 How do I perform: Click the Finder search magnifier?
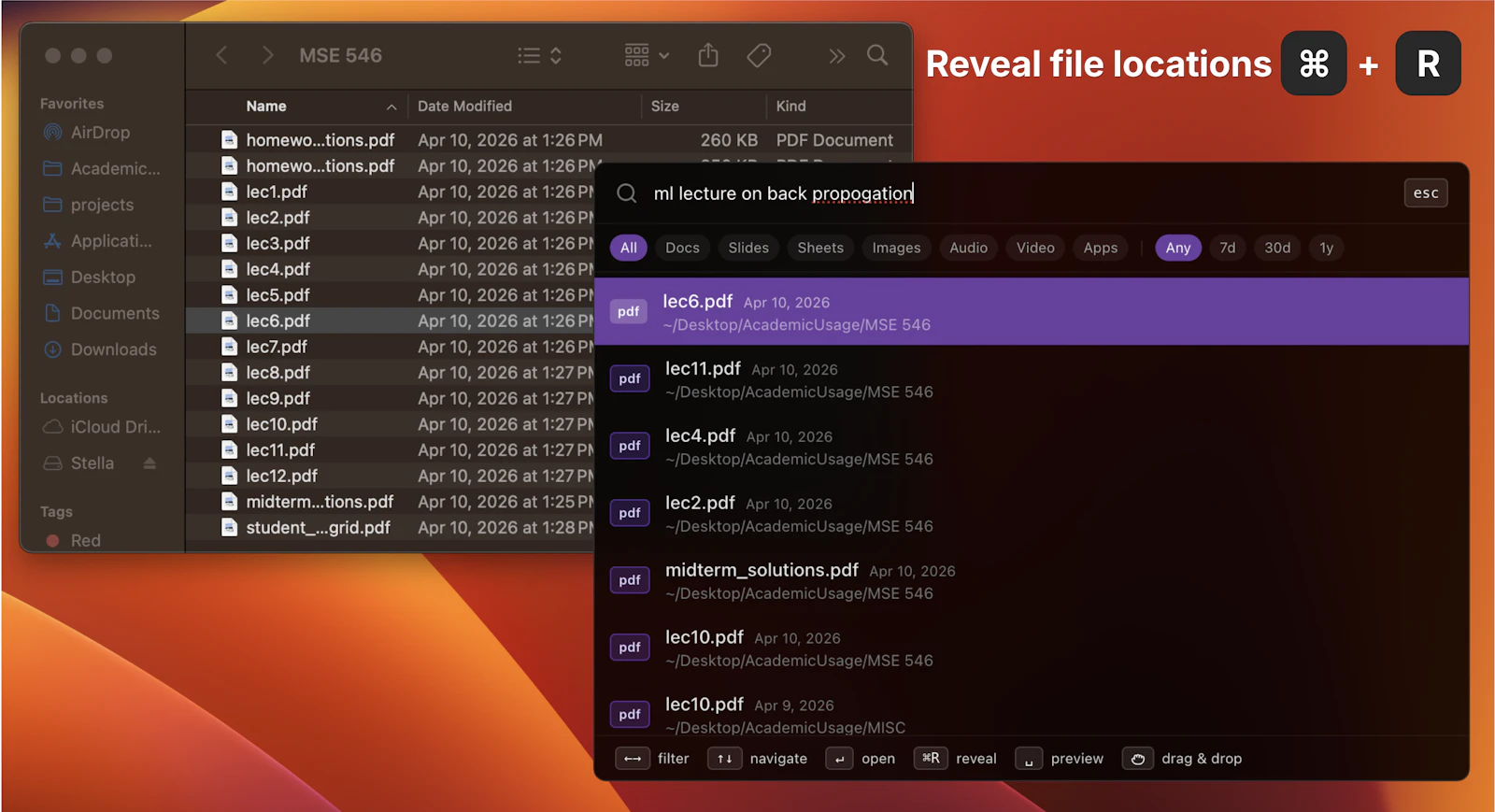877,55
